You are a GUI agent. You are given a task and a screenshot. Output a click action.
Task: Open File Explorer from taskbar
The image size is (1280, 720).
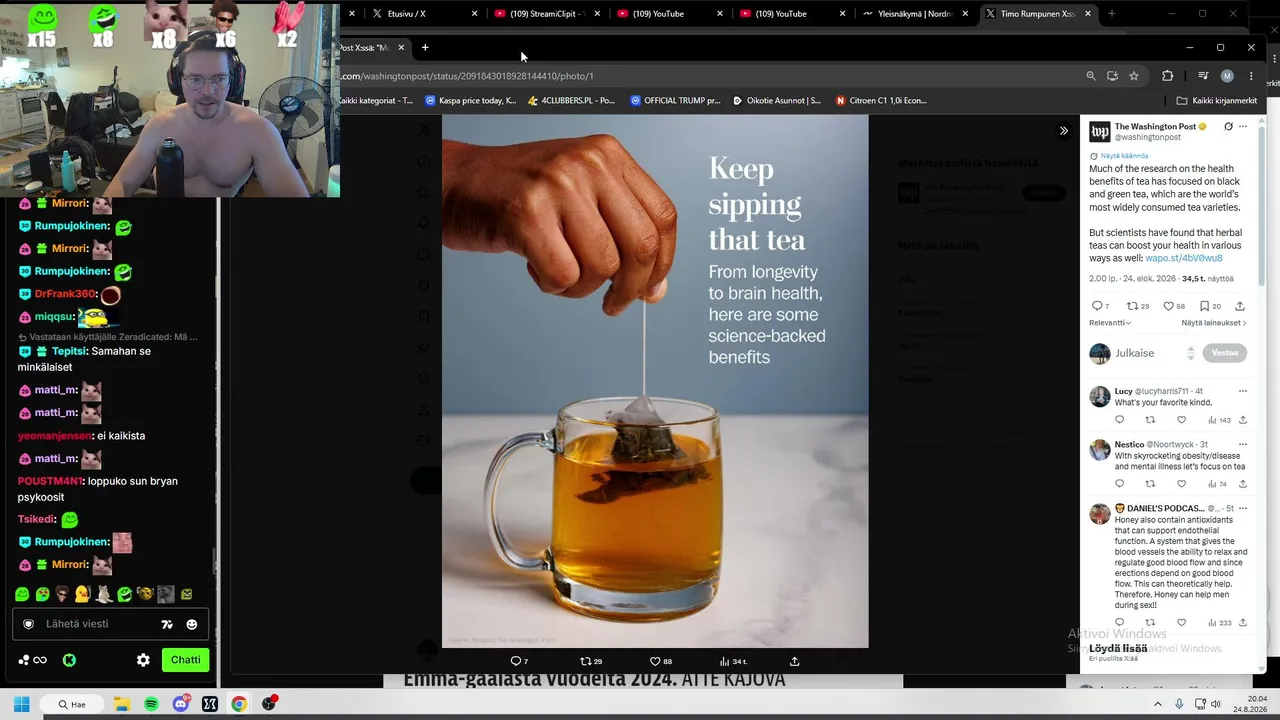122,704
